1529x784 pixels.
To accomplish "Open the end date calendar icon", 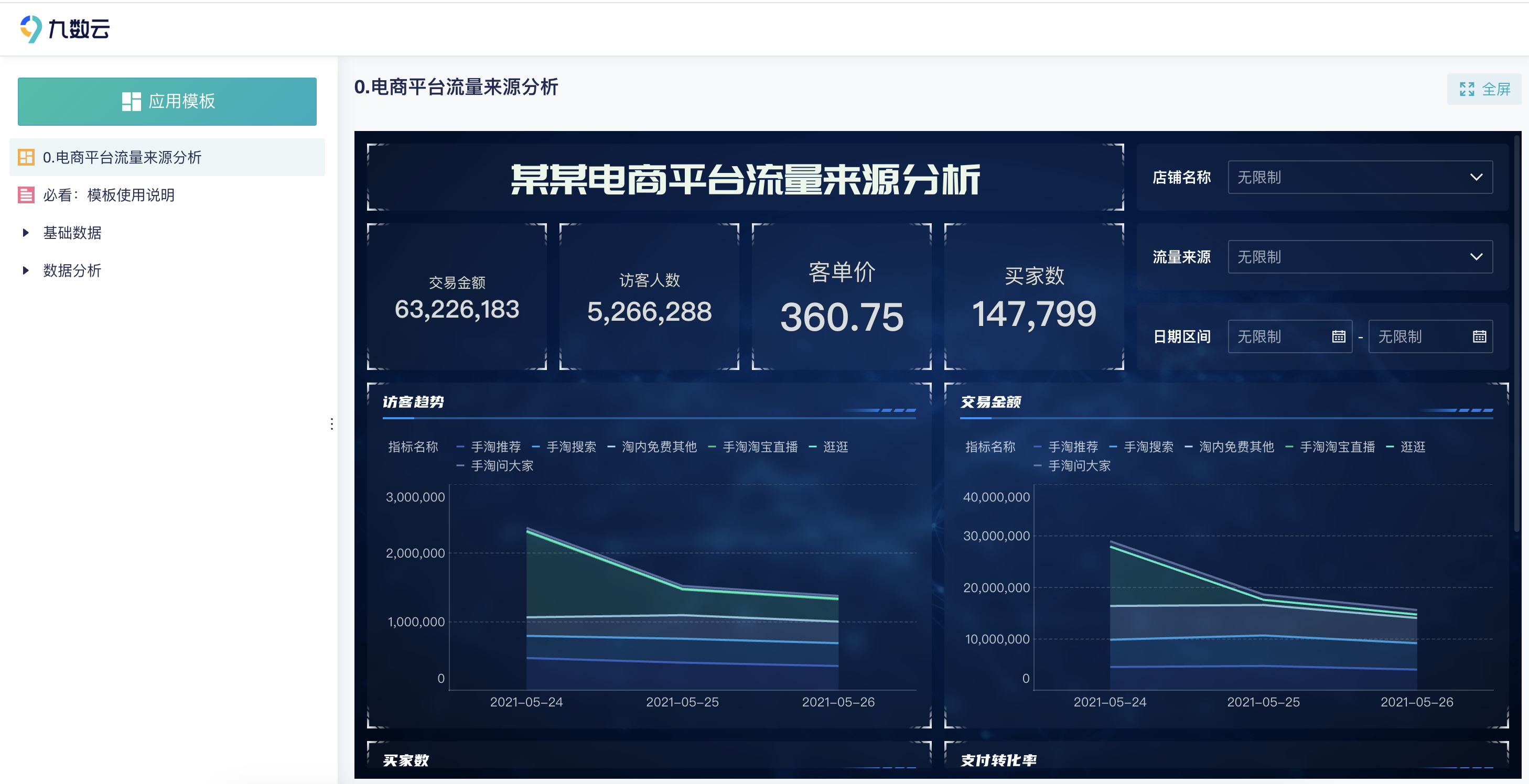I will (x=1479, y=337).
